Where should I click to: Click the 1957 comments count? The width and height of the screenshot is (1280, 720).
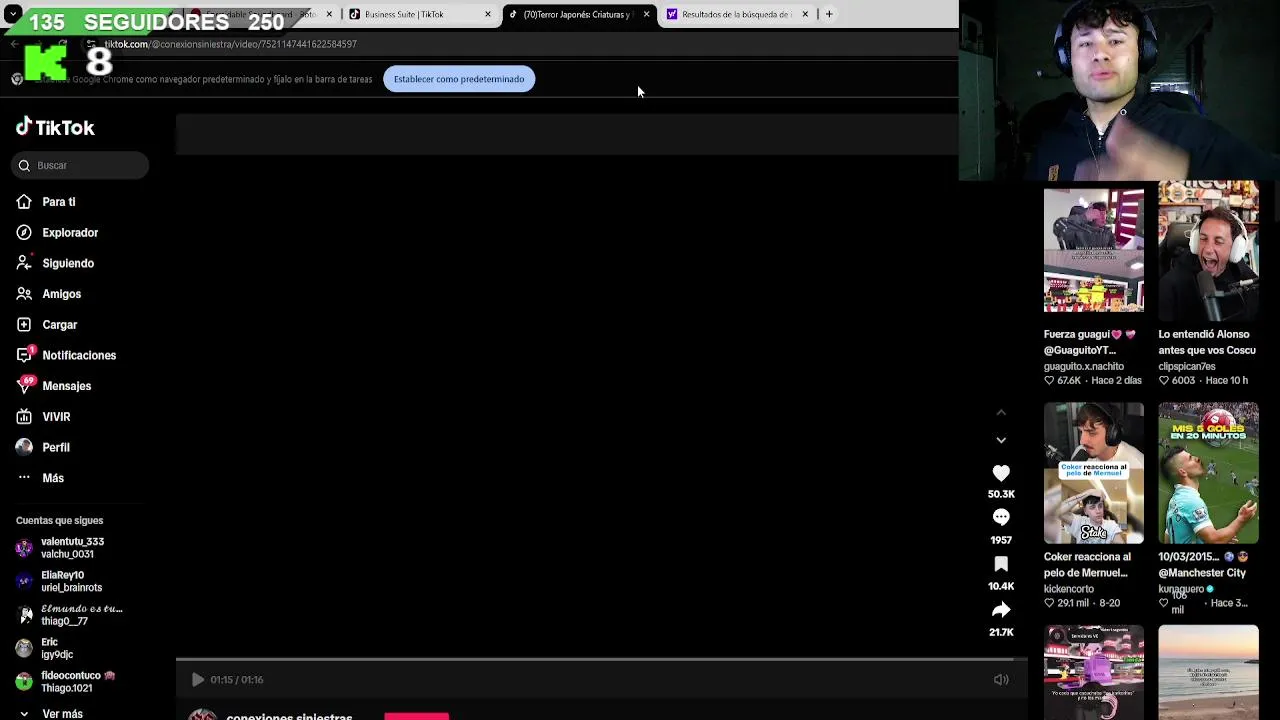click(1001, 540)
